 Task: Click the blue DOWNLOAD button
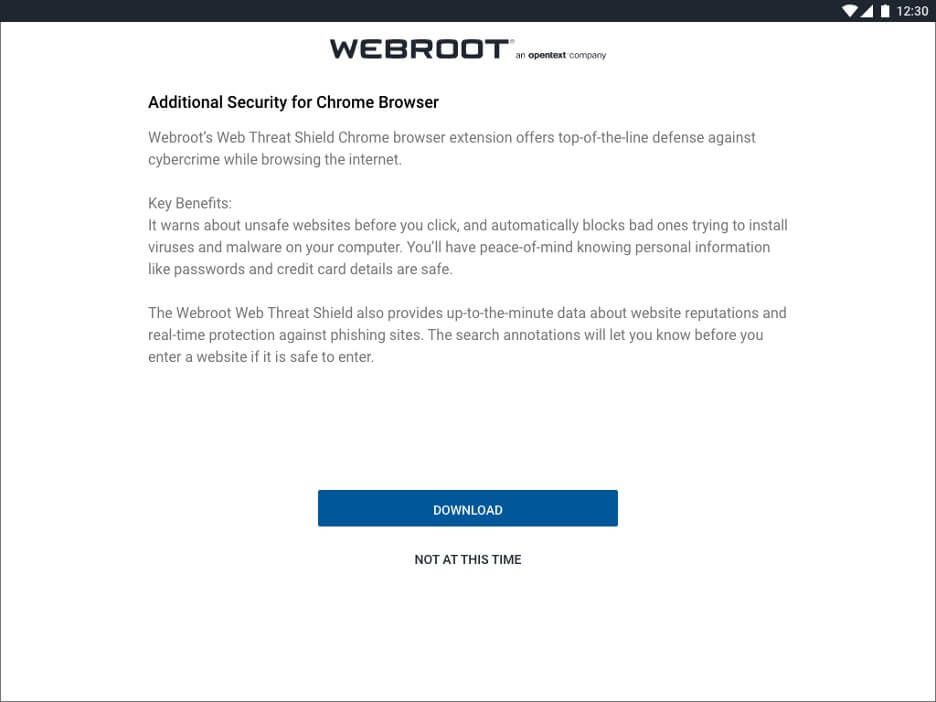click(467, 508)
